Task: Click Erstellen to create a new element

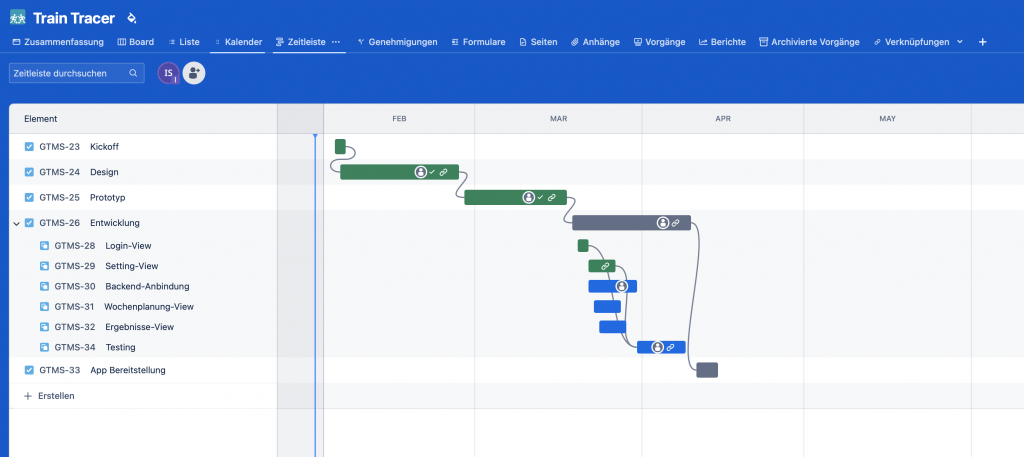Action: point(55,396)
